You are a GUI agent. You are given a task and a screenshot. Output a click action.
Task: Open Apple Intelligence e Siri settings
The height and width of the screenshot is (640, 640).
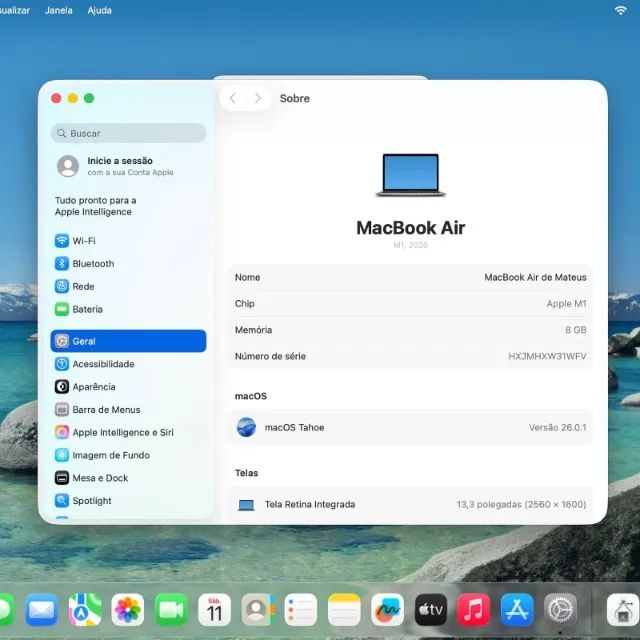[128, 432]
